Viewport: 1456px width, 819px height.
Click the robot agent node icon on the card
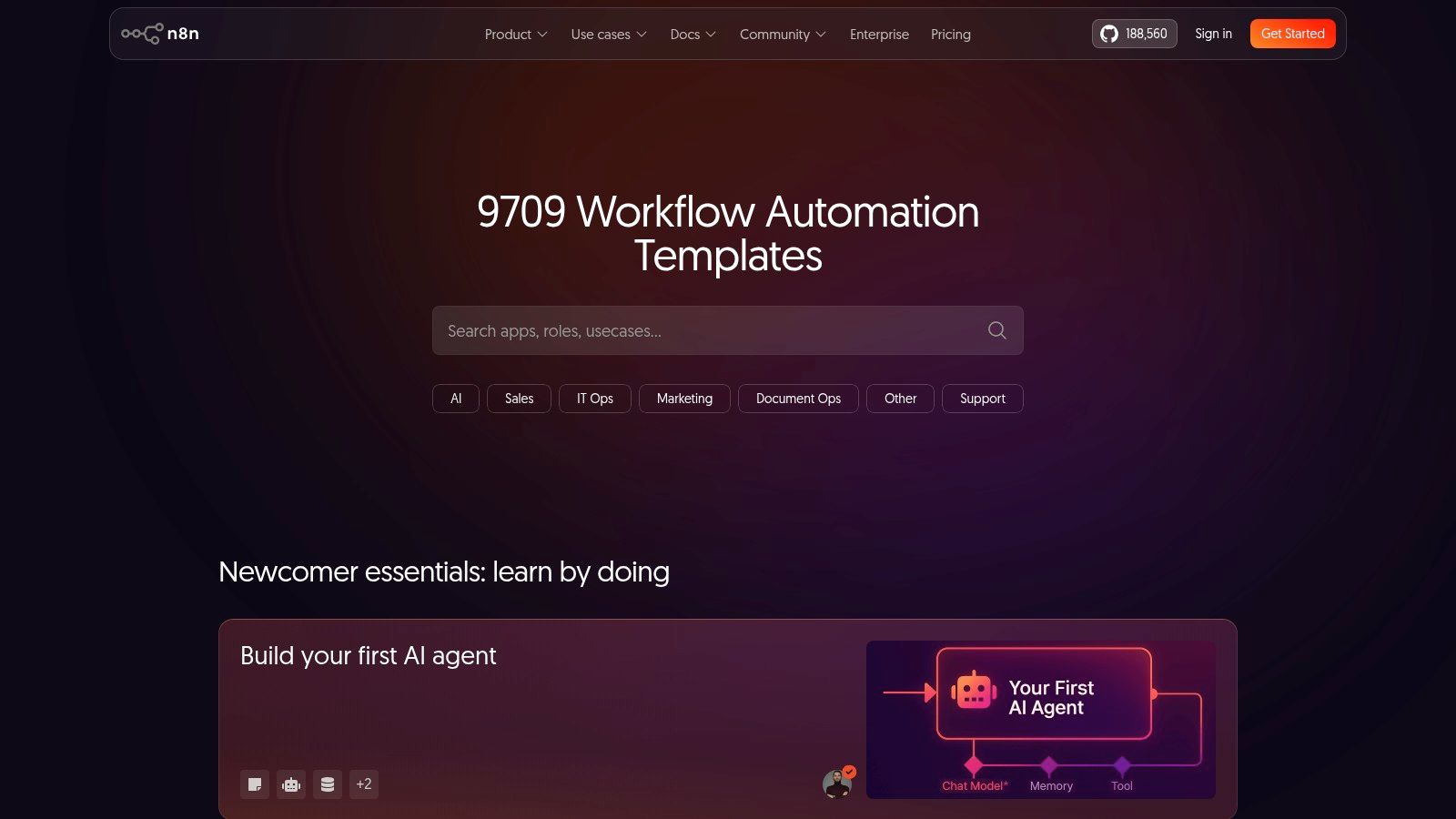pos(291,784)
